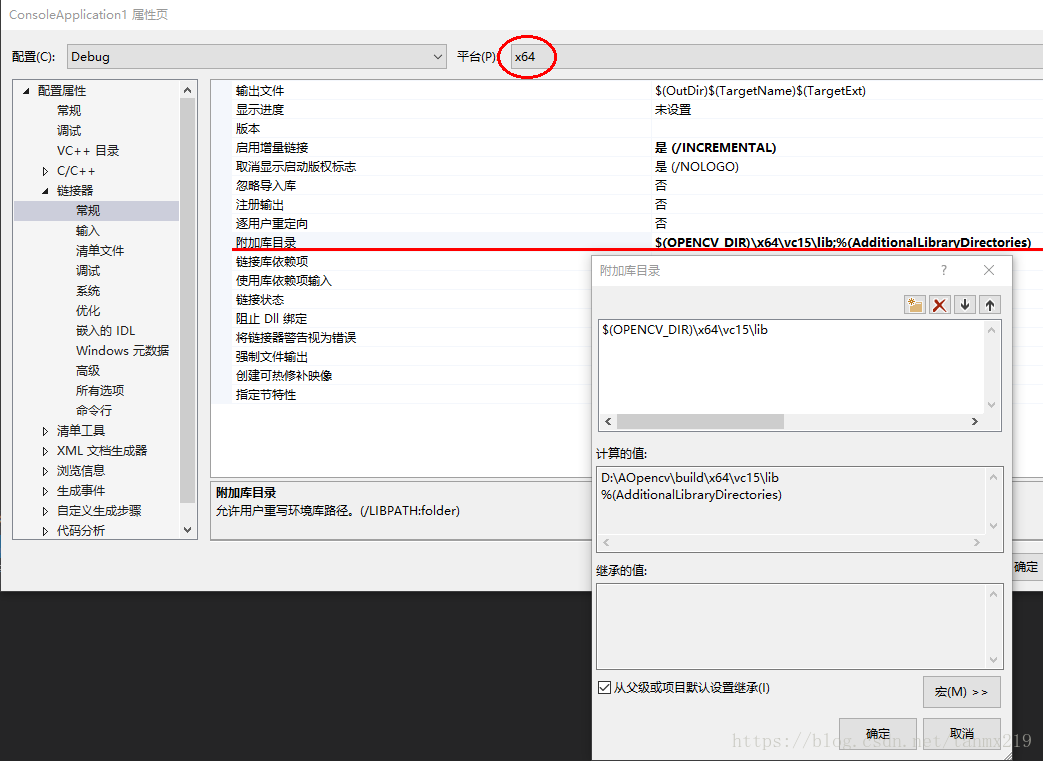1043x761 pixels.
Task: Click the 输出文件 property row
Action: click(627, 90)
